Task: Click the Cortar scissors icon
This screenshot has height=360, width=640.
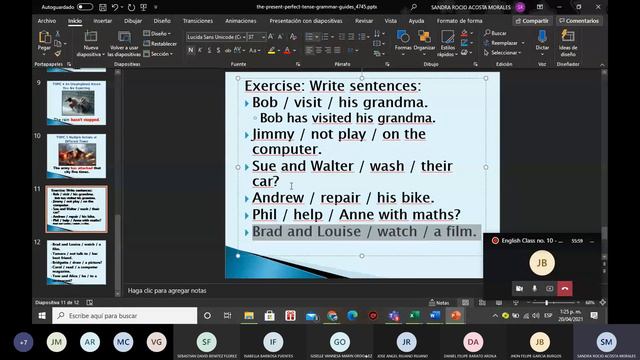Action: point(58,33)
